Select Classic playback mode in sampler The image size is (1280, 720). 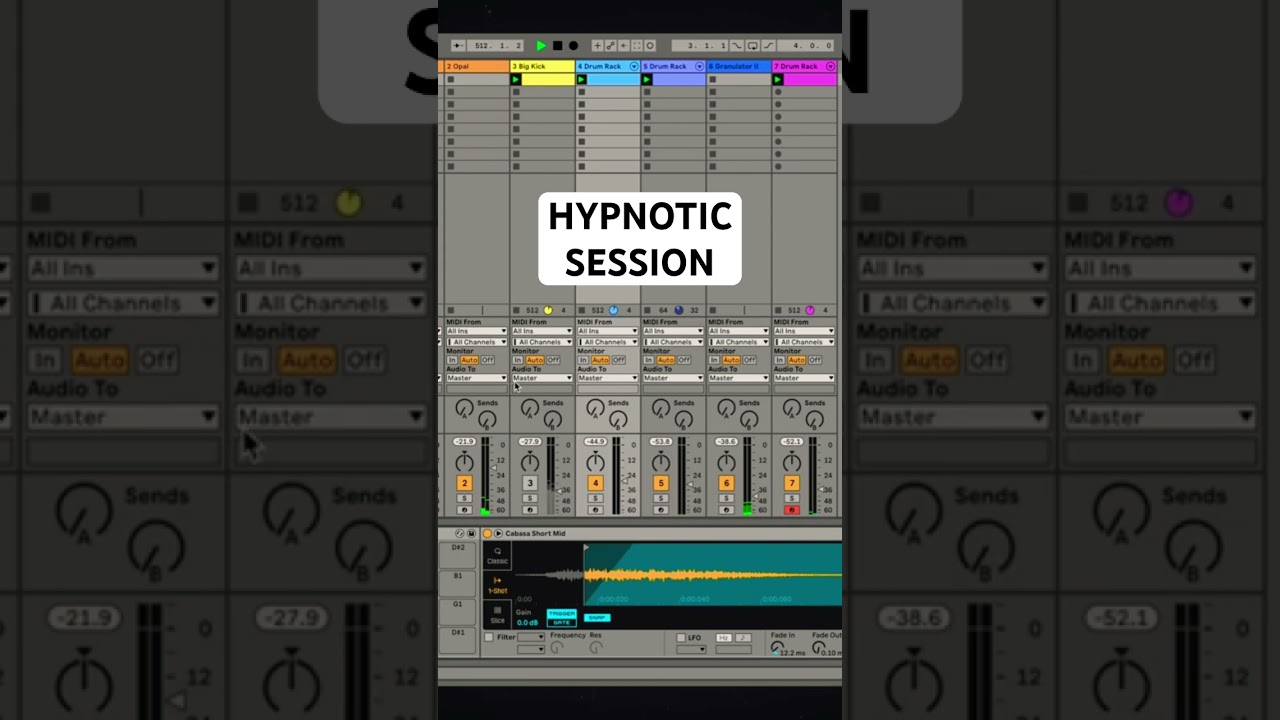pos(497,556)
